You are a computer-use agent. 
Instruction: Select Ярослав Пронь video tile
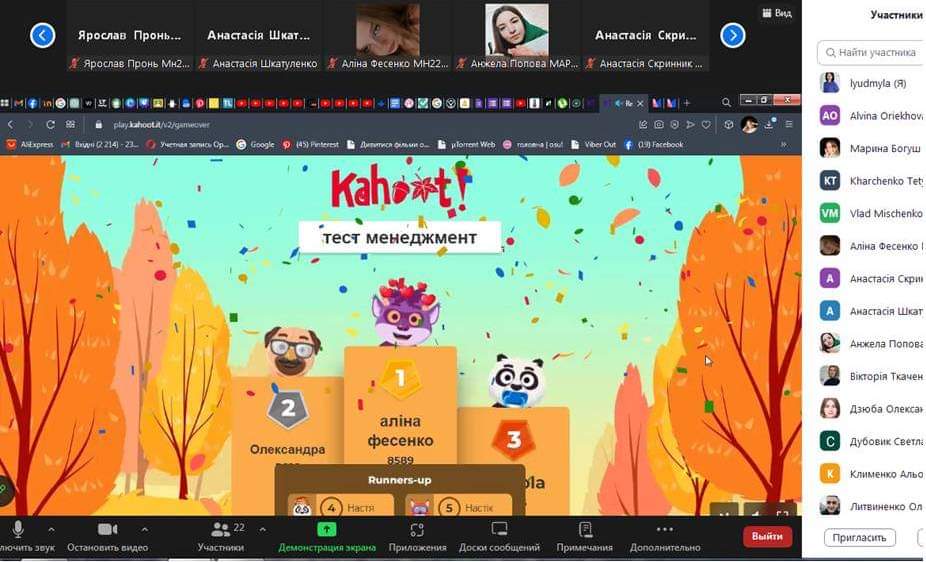(130, 36)
